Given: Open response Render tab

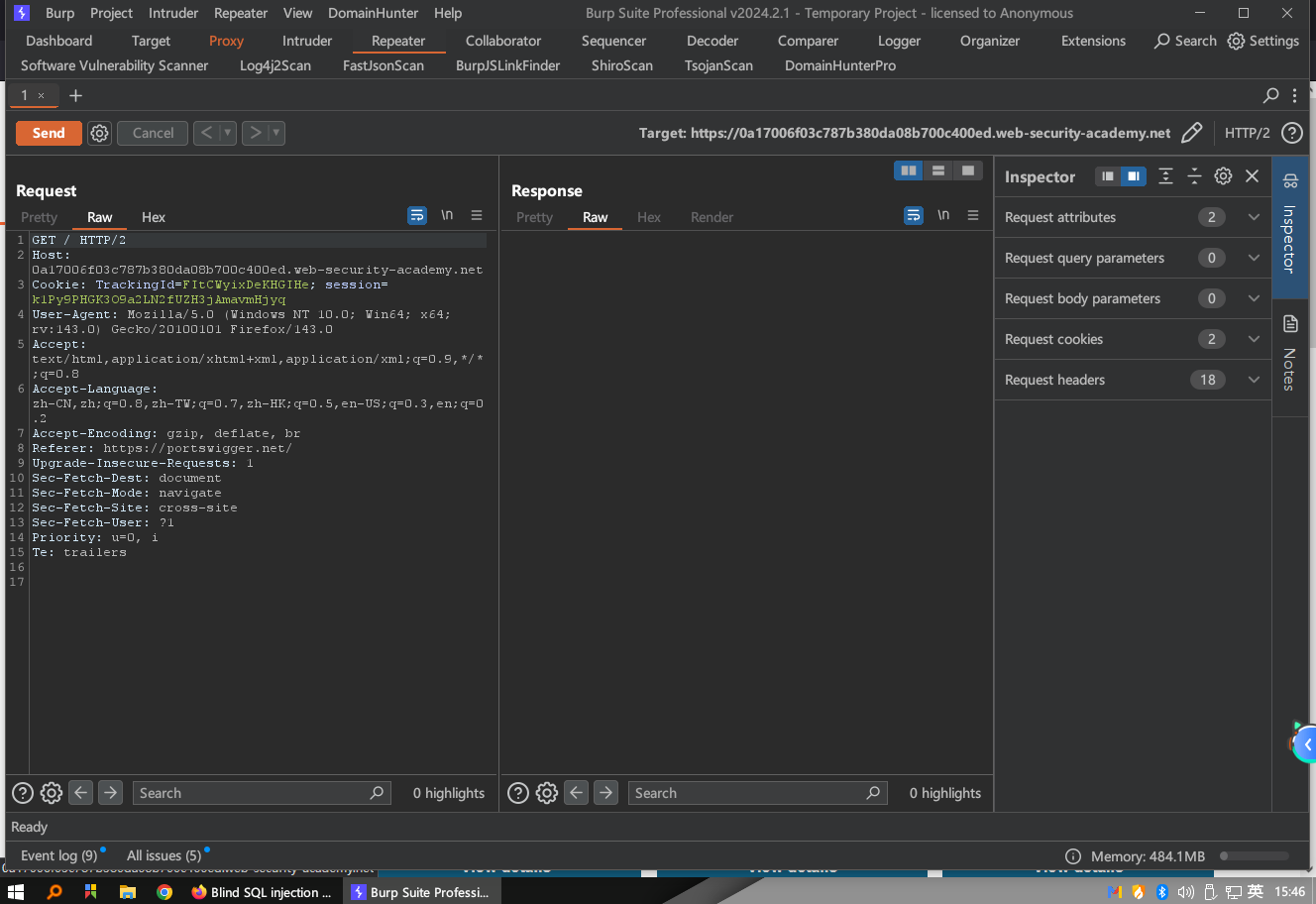Looking at the screenshot, I should (x=713, y=217).
